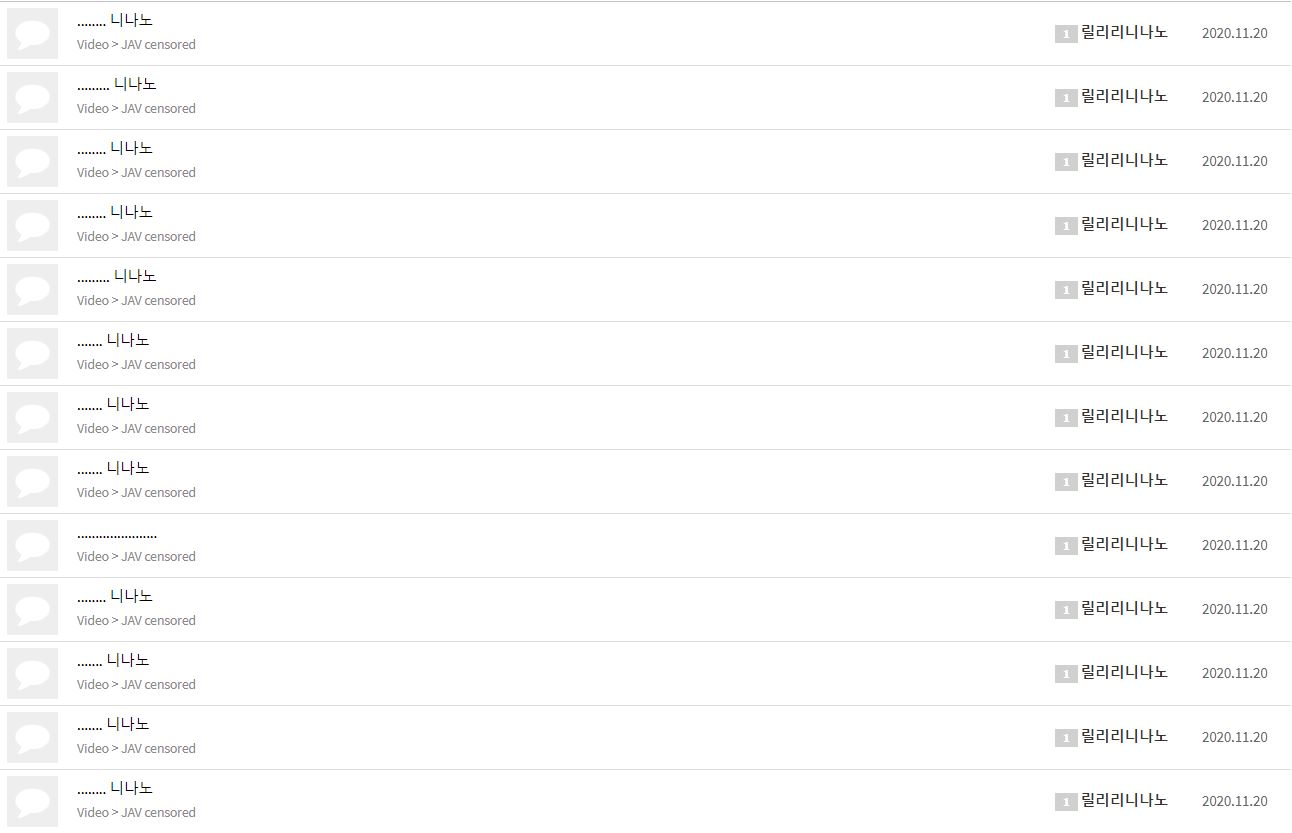Screen dimensions: 1292x833
Task: Open the second row's '......... 니나노' post
Action: (117, 85)
